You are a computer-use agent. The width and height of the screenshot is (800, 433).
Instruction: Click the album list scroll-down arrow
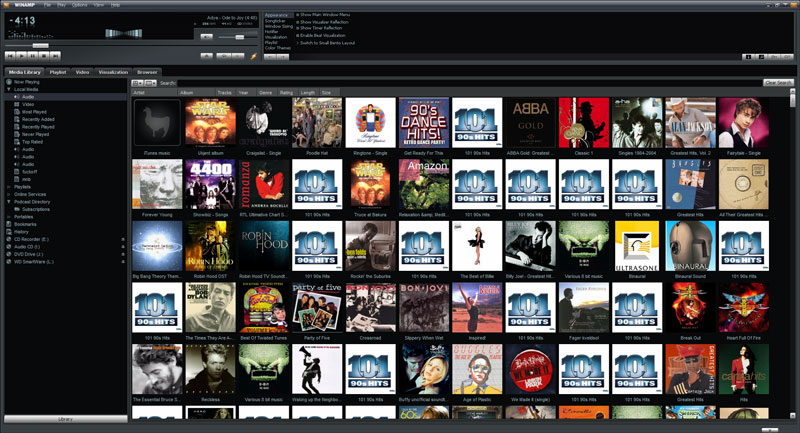click(x=792, y=416)
